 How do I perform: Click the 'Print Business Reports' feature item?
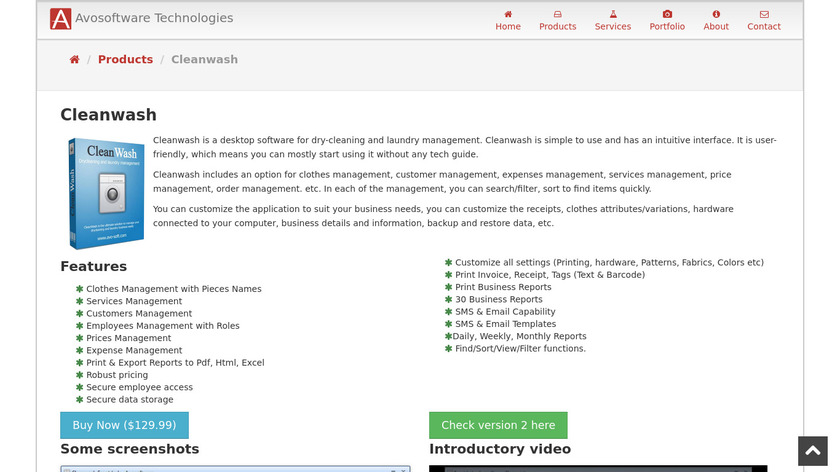click(503, 287)
